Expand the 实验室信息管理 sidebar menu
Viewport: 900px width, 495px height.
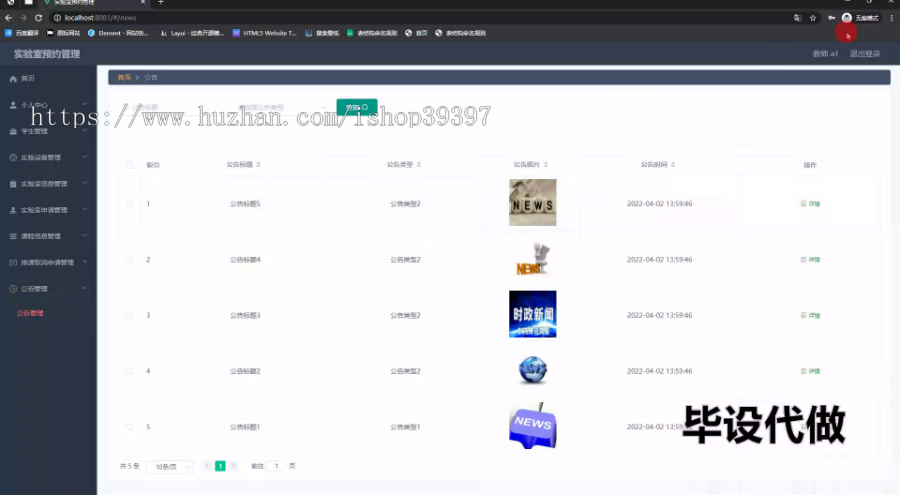(84, 183)
